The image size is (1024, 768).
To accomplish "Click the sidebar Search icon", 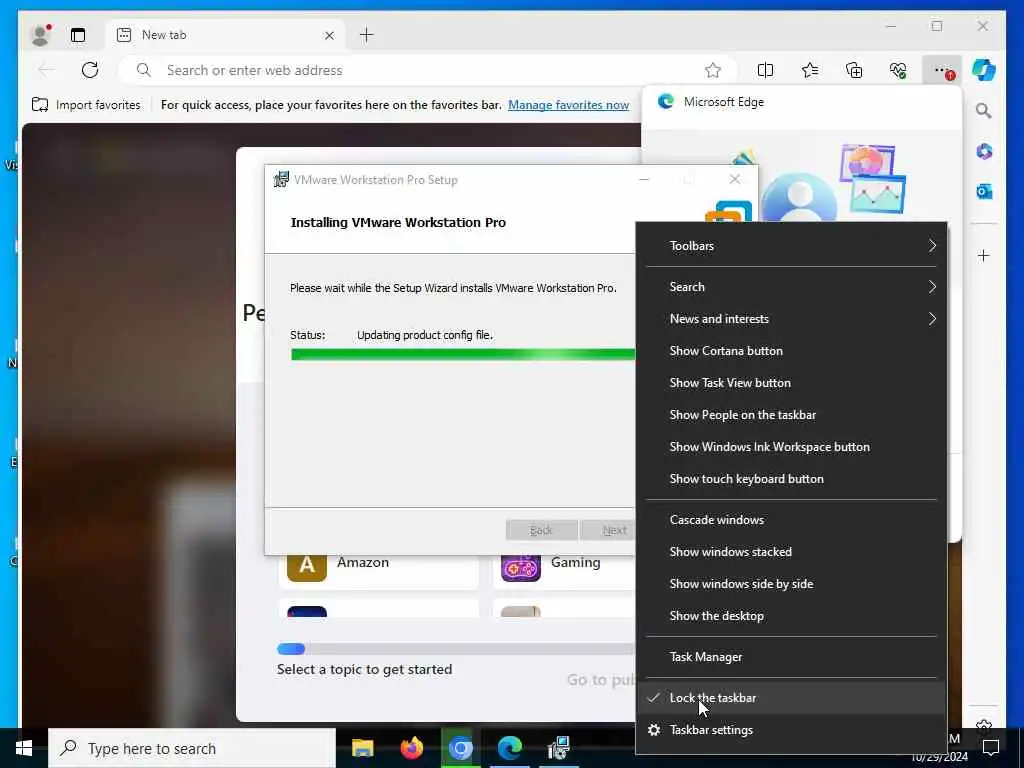I will click(984, 111).
